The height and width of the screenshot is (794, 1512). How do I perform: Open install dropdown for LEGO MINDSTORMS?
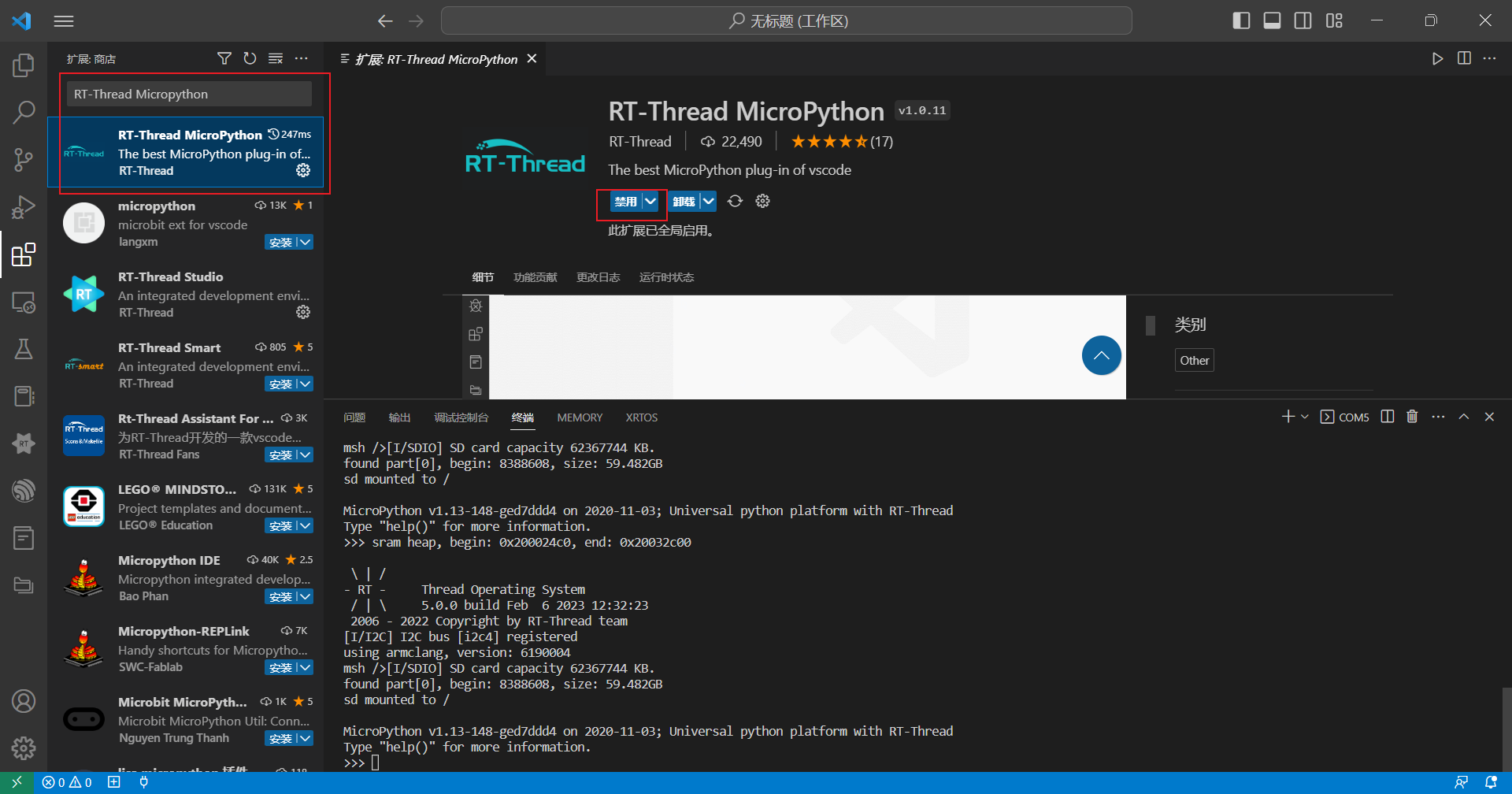(305, 525)
